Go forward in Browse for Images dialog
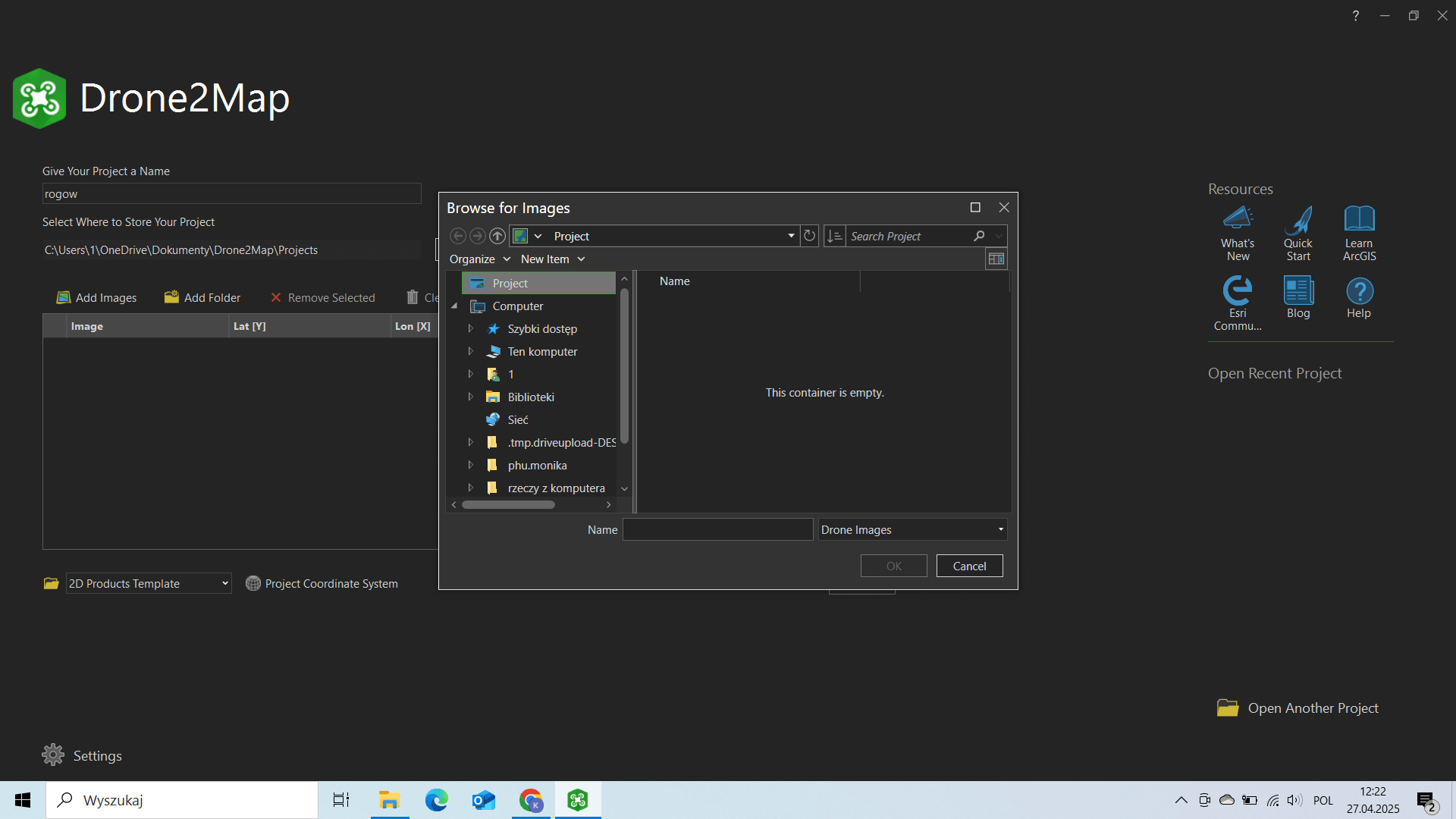The width and height of the screenshot is (1456, 819). (477, 236)
